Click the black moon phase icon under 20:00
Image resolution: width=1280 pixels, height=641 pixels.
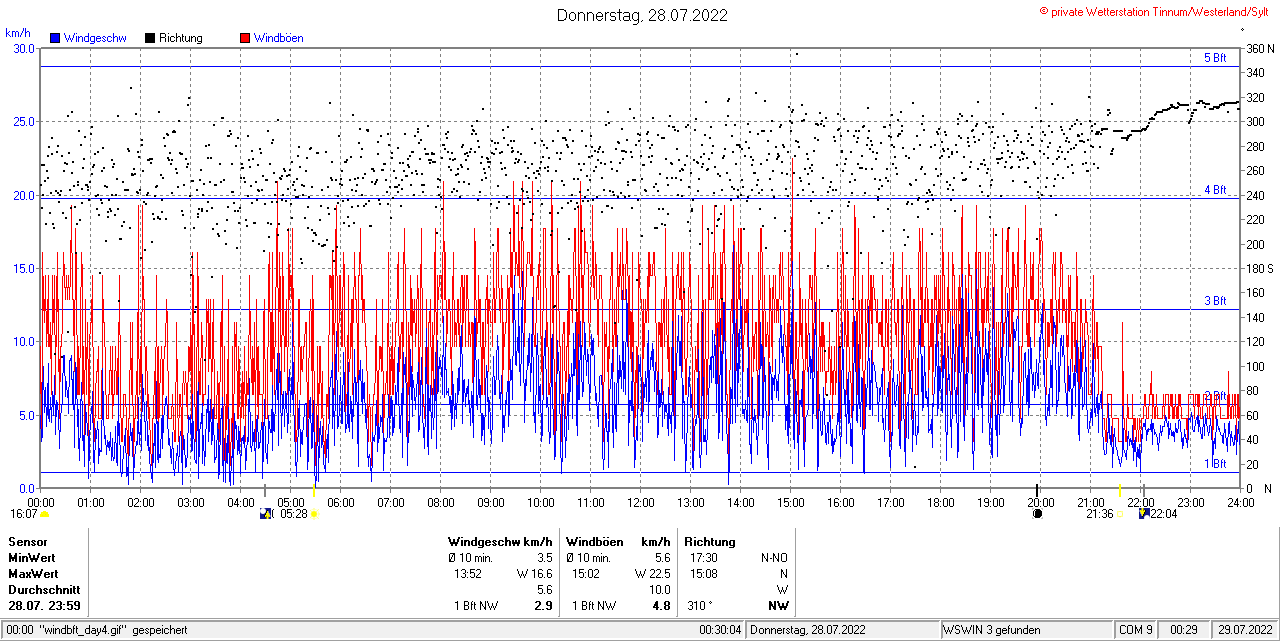pos(1037,514)
